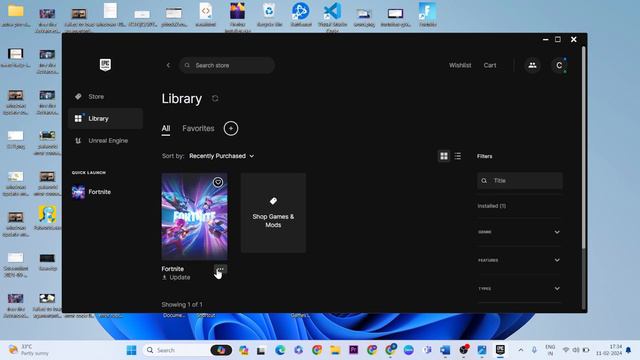Show hidden system tray icons
The width and height of the screenshot is (640, 360).
pyautogui.click(x=521, y=350)
